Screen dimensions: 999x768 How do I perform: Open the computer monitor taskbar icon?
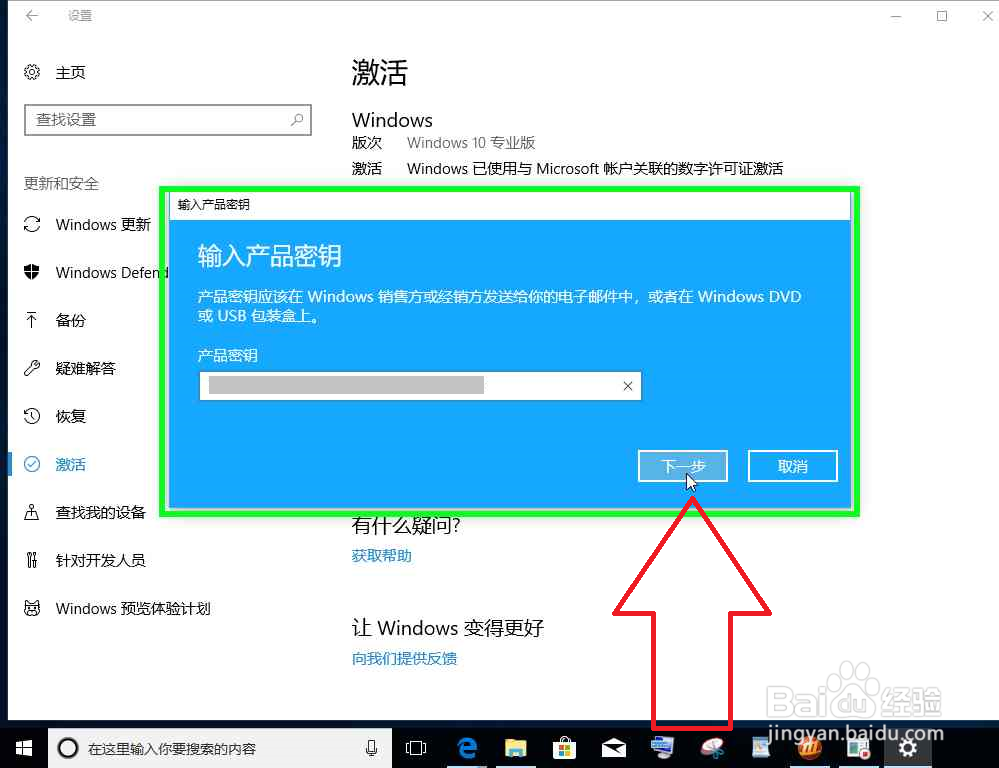coord(663,748)
